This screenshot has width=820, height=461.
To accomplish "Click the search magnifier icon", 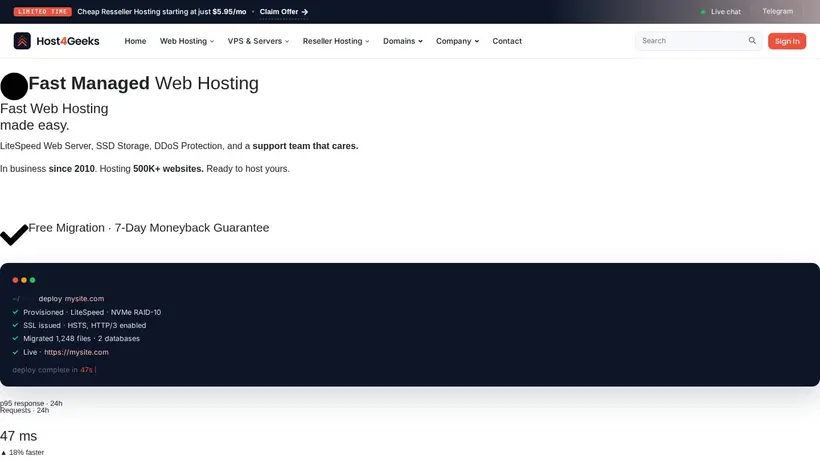I will (752, 40).
